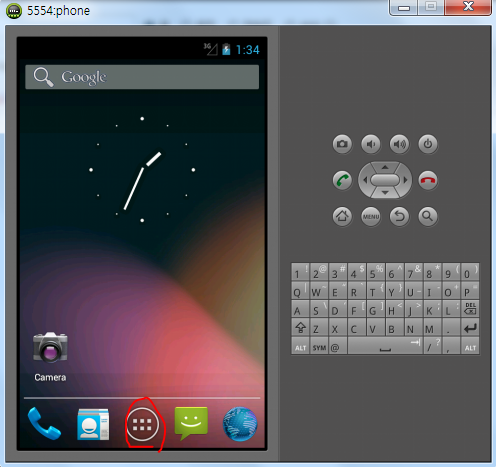
Task: Click the right ALT key
Action: coord(470,346)
